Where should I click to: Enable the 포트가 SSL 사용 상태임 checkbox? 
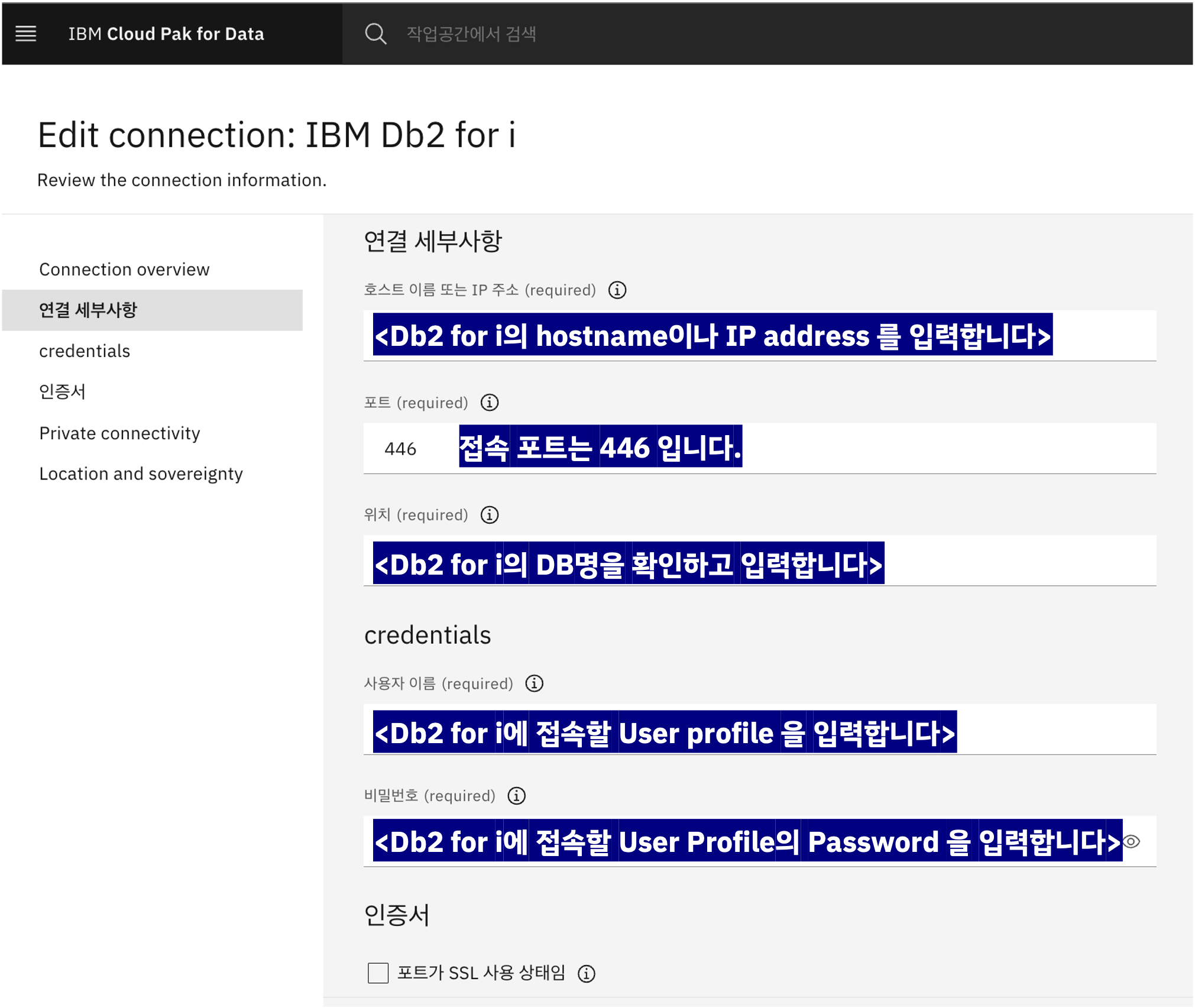[x=378, y=973]
